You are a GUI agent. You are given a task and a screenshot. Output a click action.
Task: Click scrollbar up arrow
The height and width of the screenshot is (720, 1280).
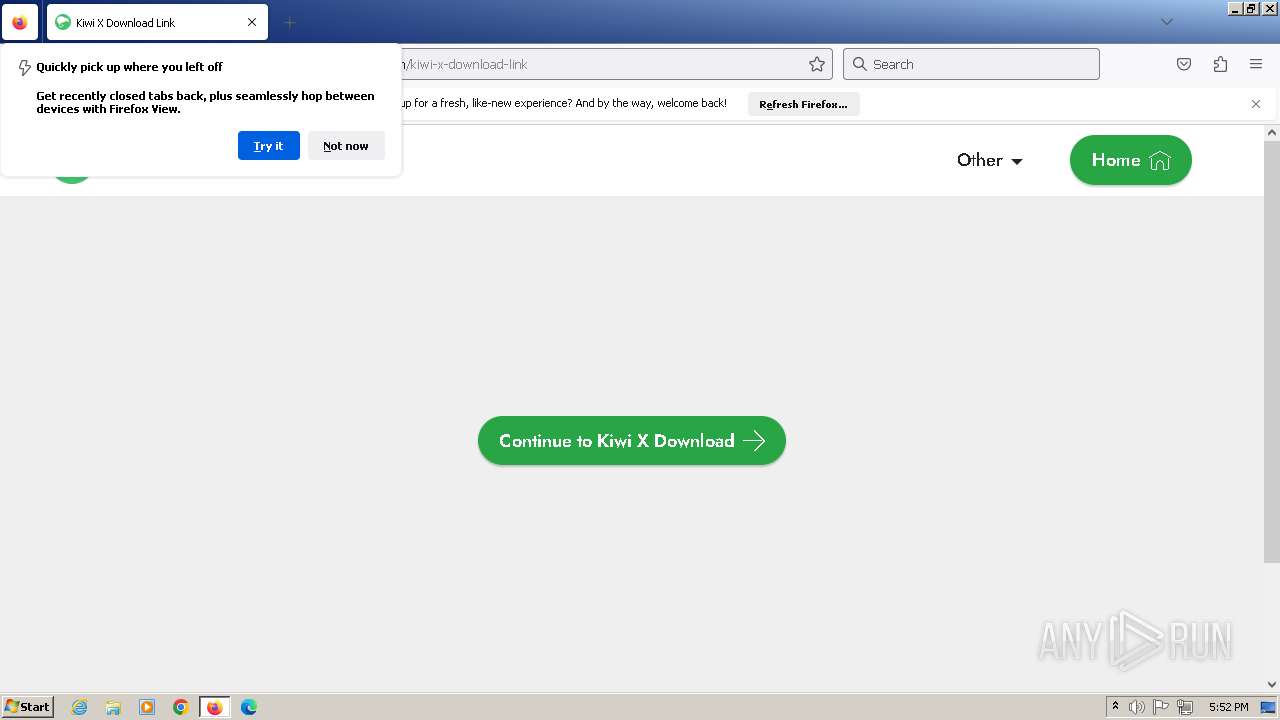pos(1272,132)
